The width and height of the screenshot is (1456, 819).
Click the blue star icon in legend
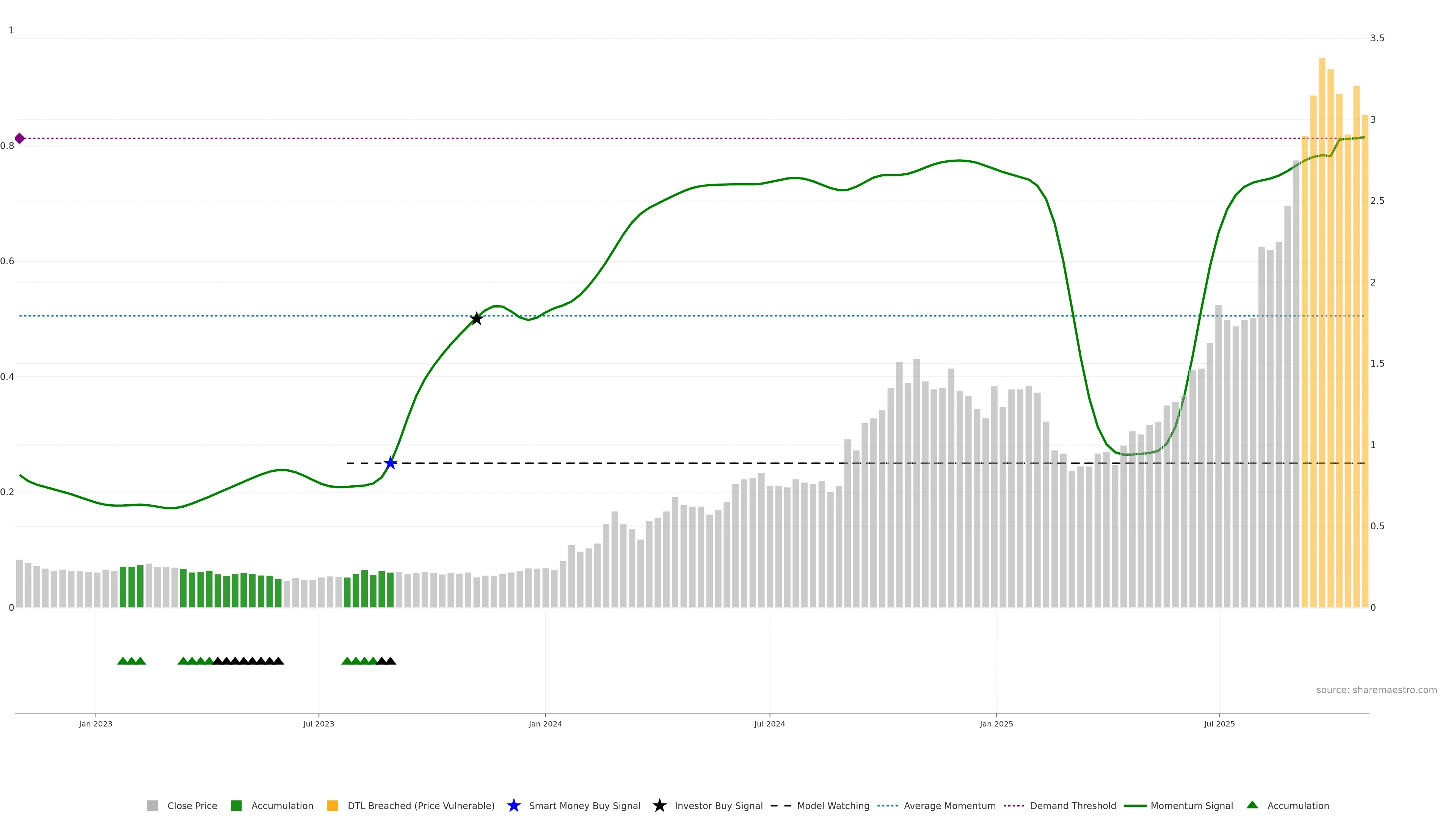tap(513, 805)
